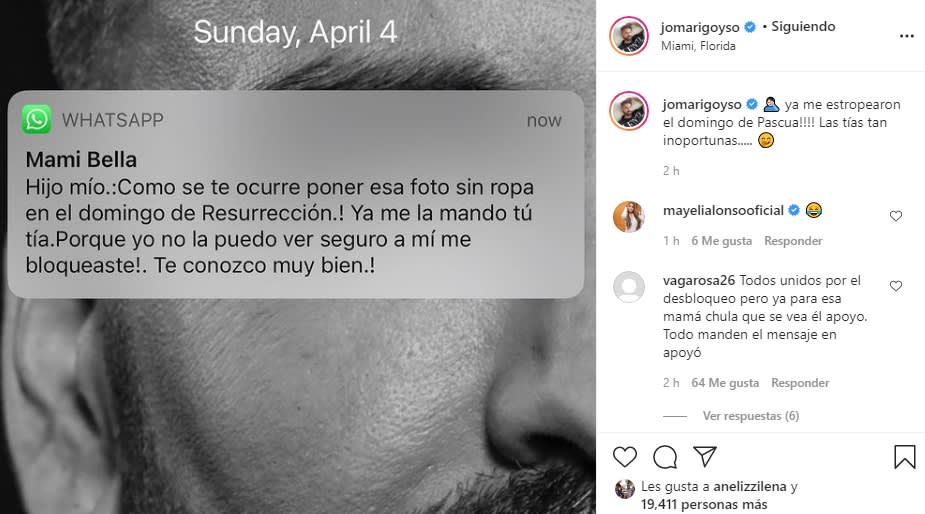This screenshot has height=514, width=925.
Task: Share the post via paper plane icon
Action: [x=705, y=457]
